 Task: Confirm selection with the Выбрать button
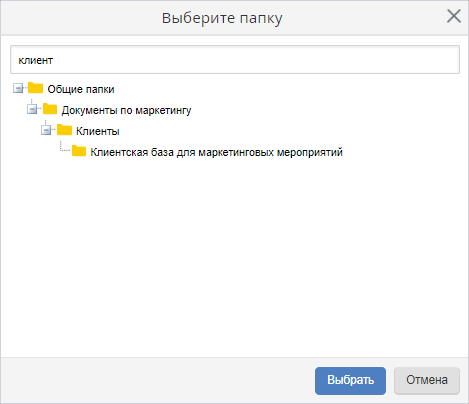pyautogui.click(x=350, y=381)
